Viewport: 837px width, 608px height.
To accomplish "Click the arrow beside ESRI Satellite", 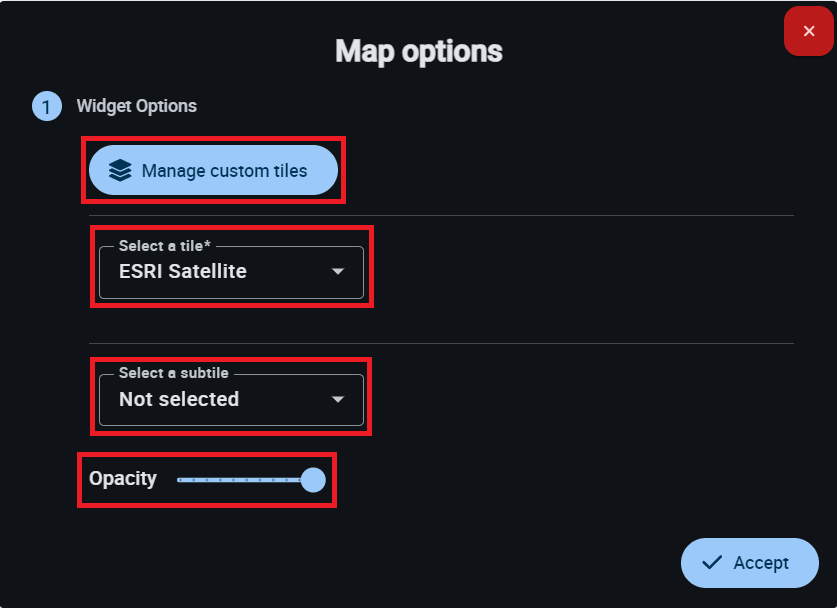I will [x=338, y=272].
